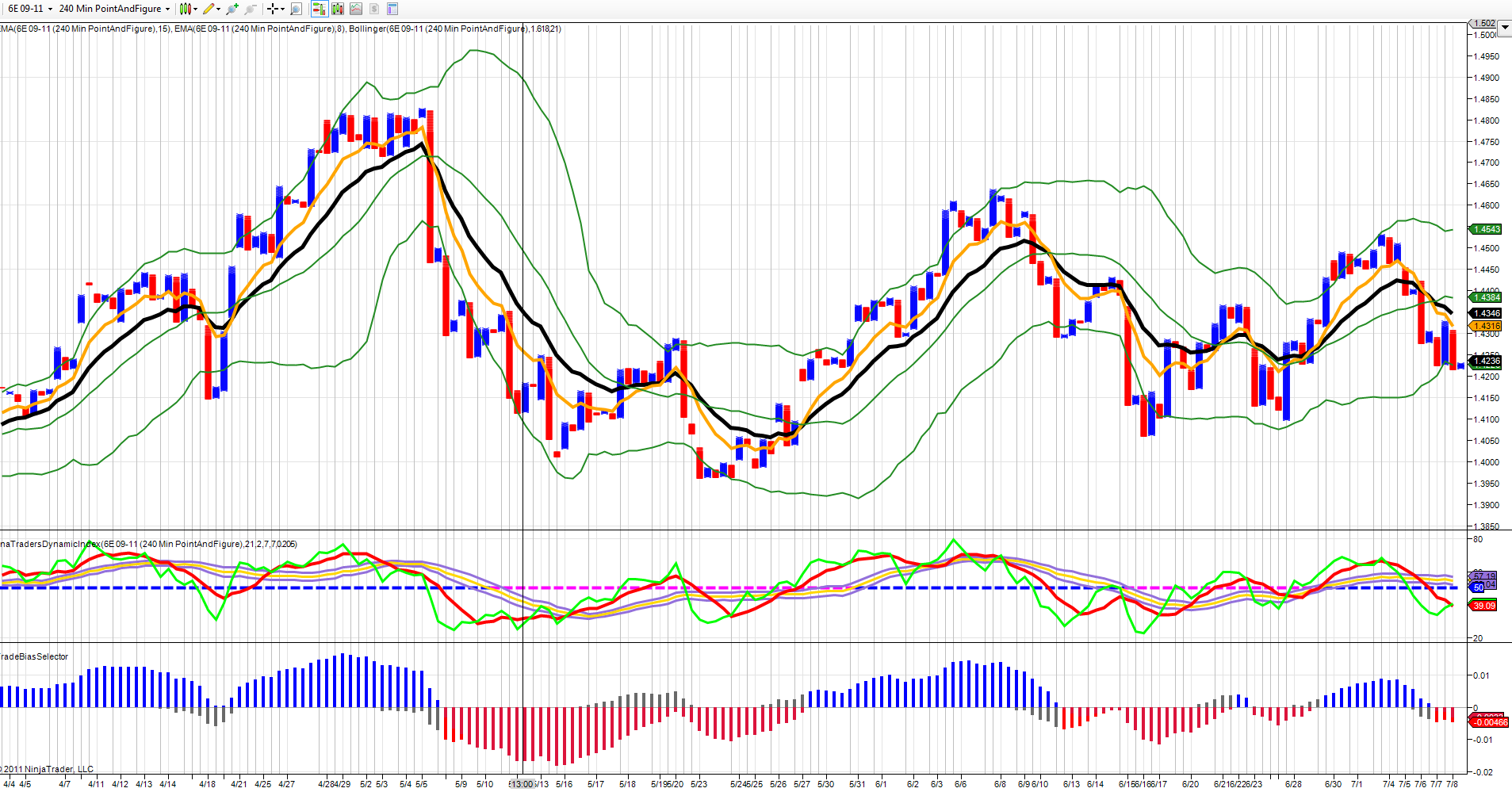1512x792 pixels.
Task: Open the Indicators line-chart icon
Action: pos(356,9)
